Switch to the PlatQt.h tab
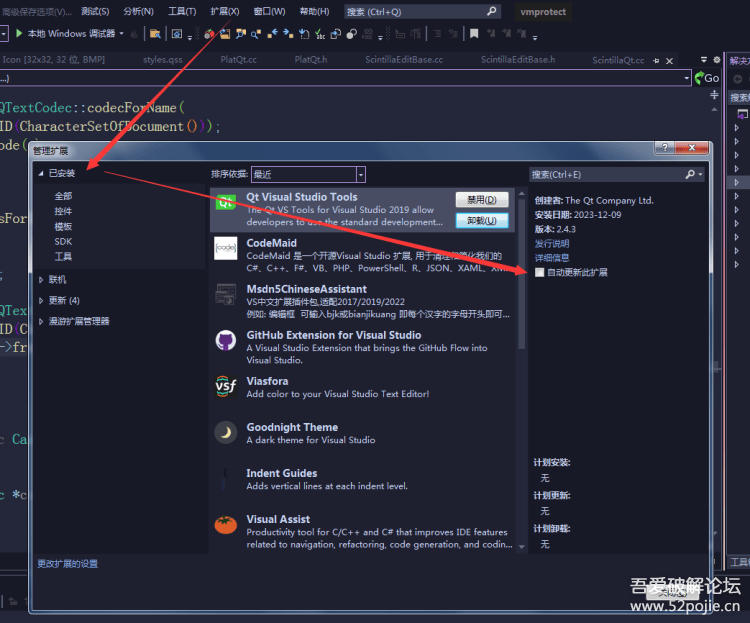 pyautogui.click(x=310, y=60)
